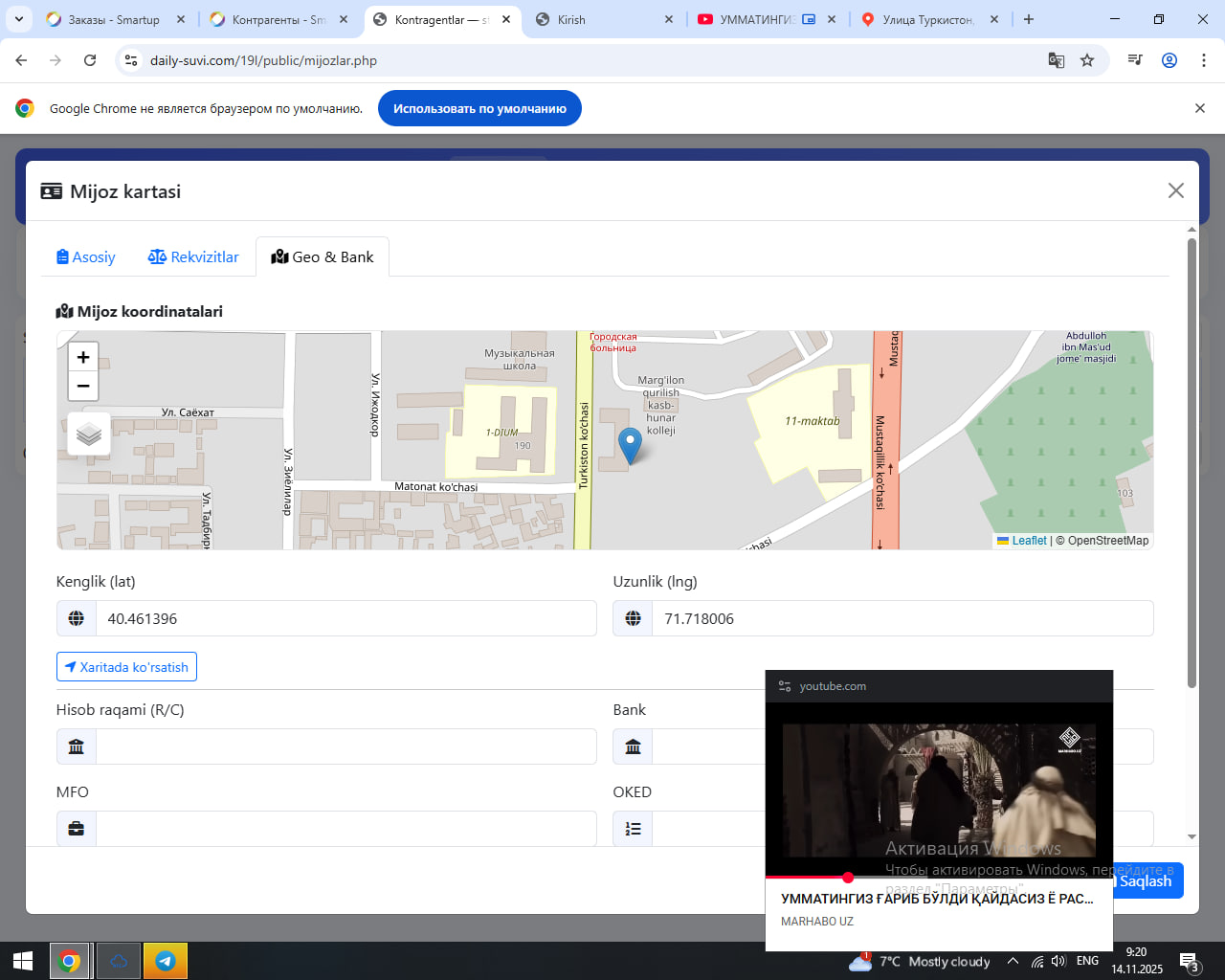Click the blue location marker on map

point(630,445)
